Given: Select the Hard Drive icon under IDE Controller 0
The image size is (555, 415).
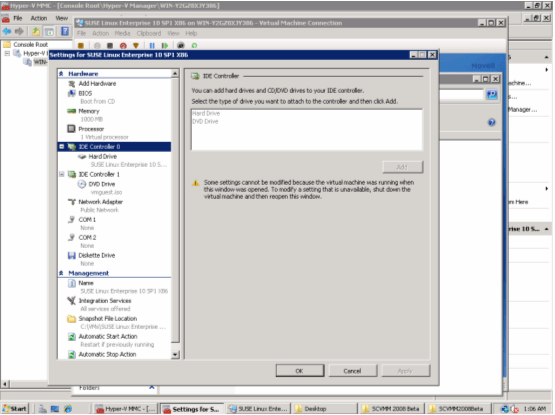Looking at the screenshot, I should pos(82,157).
